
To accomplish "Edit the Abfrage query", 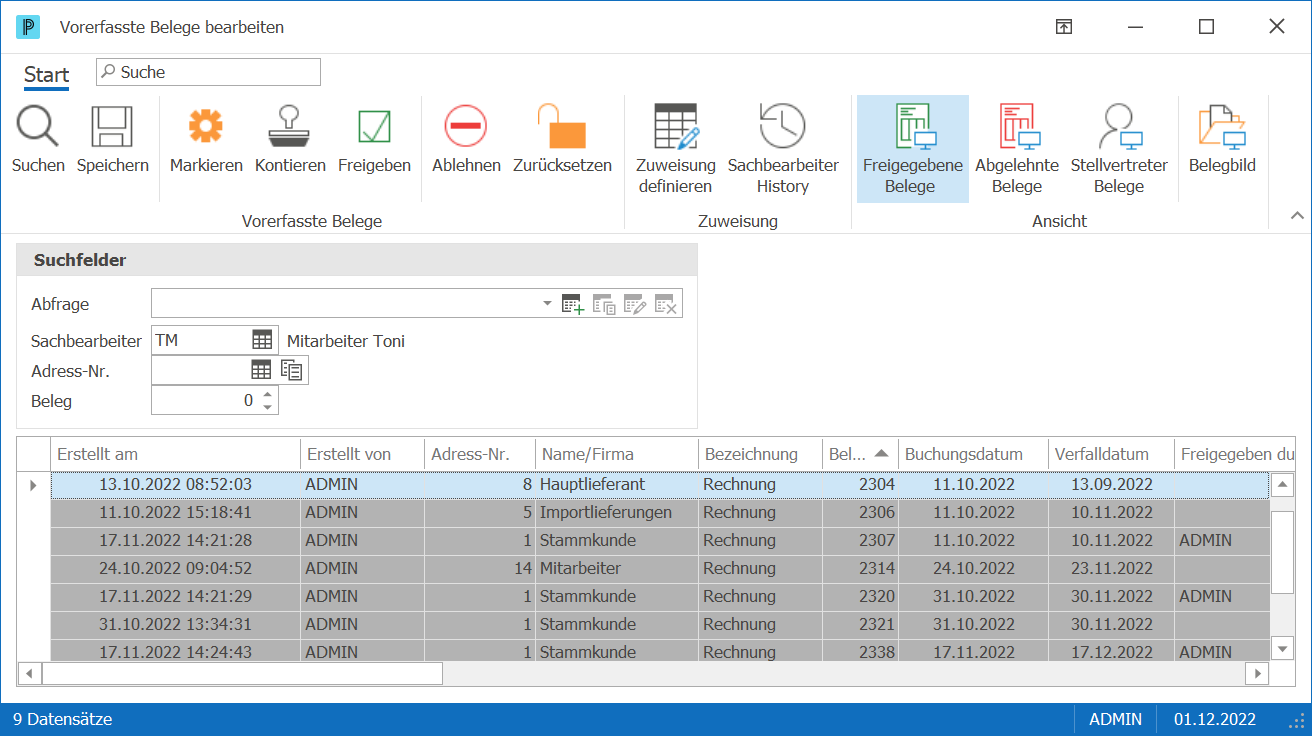I will click(635, 304).
